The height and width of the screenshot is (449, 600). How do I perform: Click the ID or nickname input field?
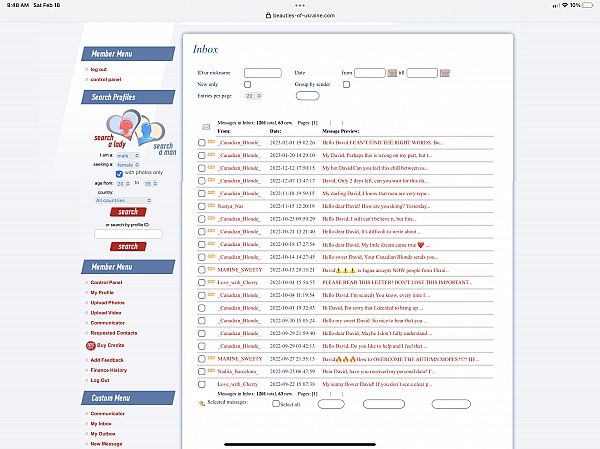pos(262,73)
